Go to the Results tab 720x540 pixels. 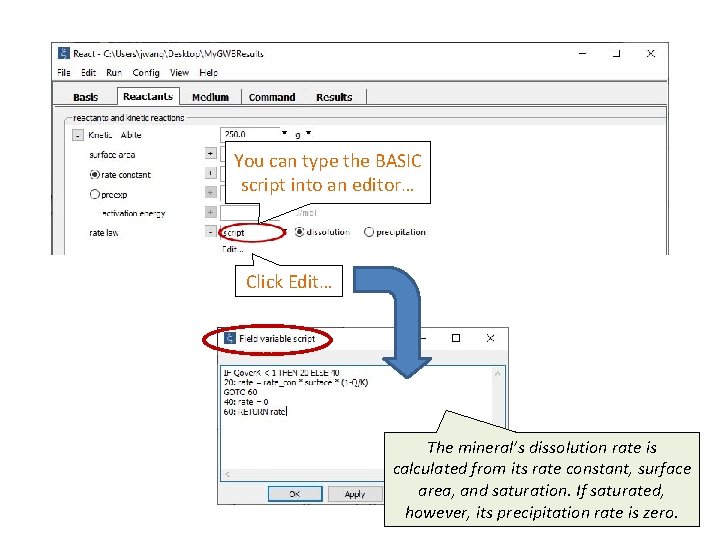pyautogui.click(x=334, y=97)
